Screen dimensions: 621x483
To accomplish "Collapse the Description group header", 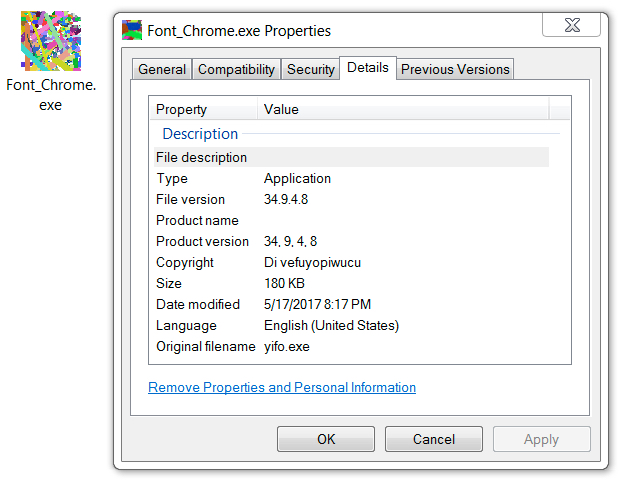I will [x=200, y=134].
